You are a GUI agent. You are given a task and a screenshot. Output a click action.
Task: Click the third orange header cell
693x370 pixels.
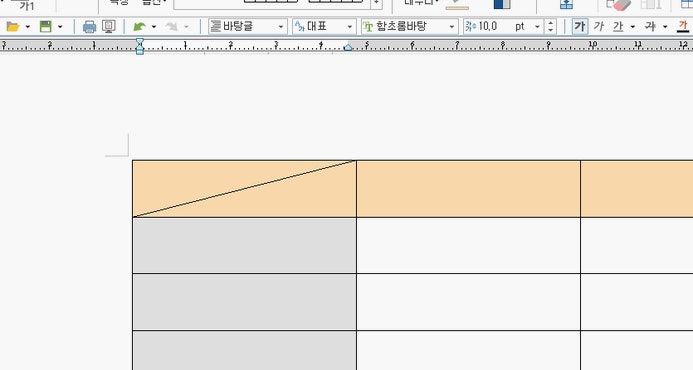(x=637, y=189)
